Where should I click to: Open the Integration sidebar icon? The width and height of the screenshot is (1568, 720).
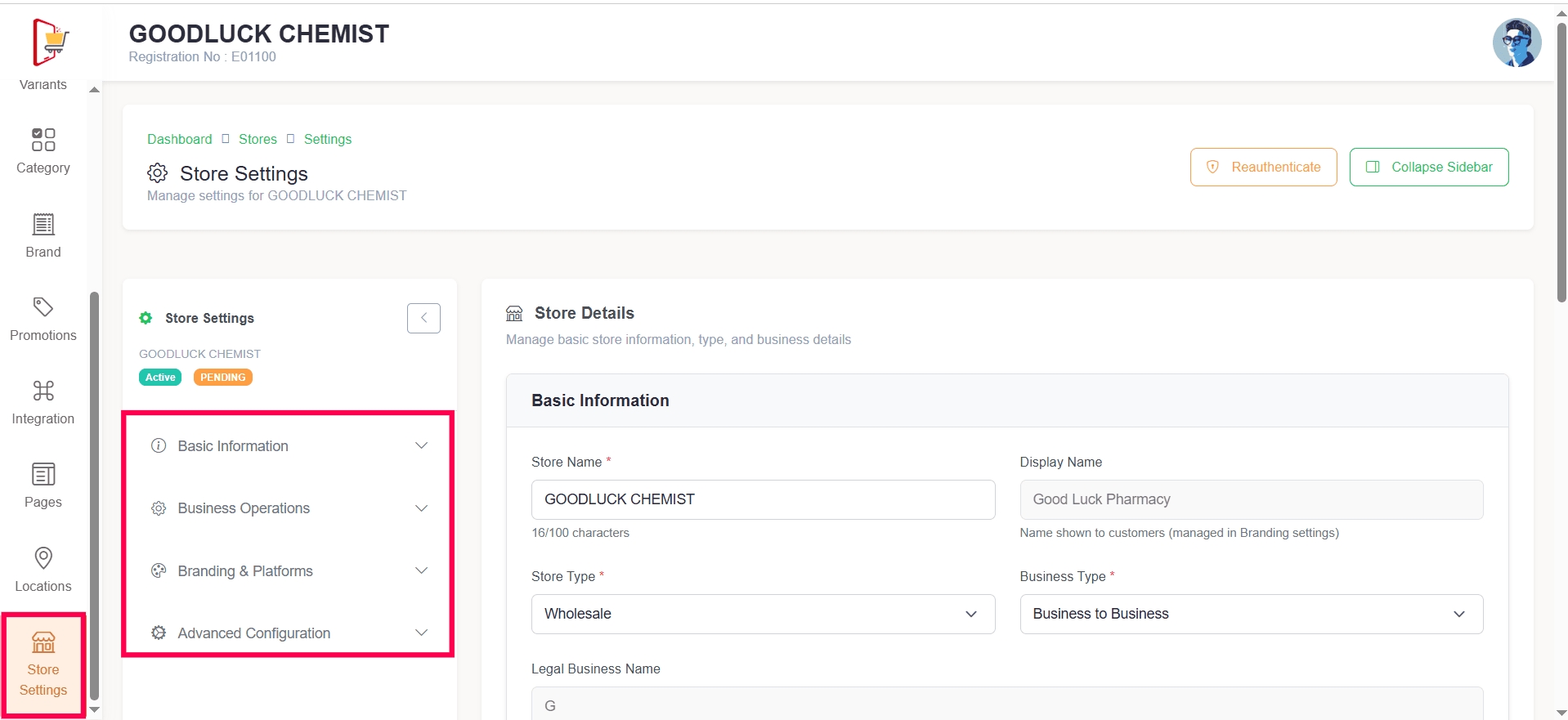[x=43, y=391]
